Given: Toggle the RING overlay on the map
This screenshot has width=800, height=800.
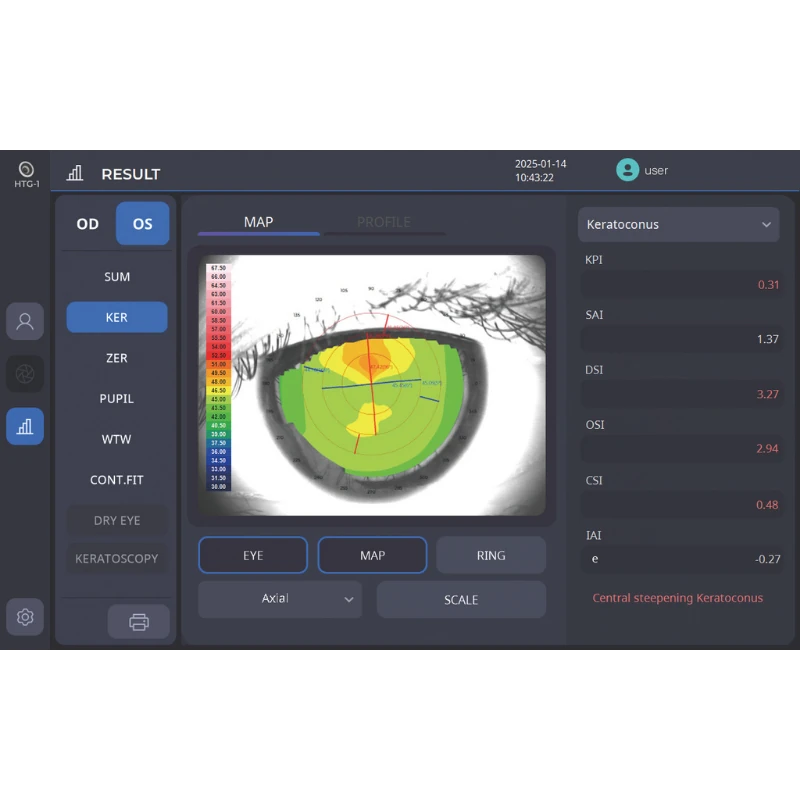Looking at the screenshot, I should coord(491,555).
